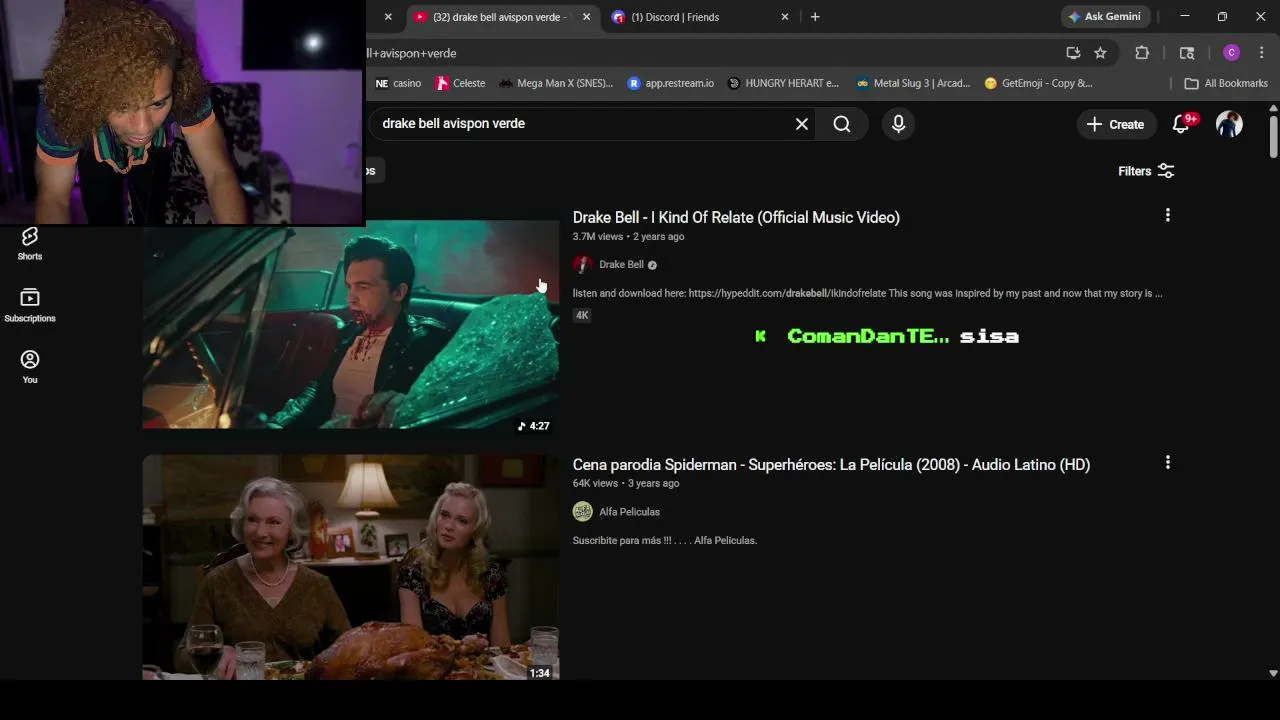Play the Drake Bell video thumbnail

[351, 325]
